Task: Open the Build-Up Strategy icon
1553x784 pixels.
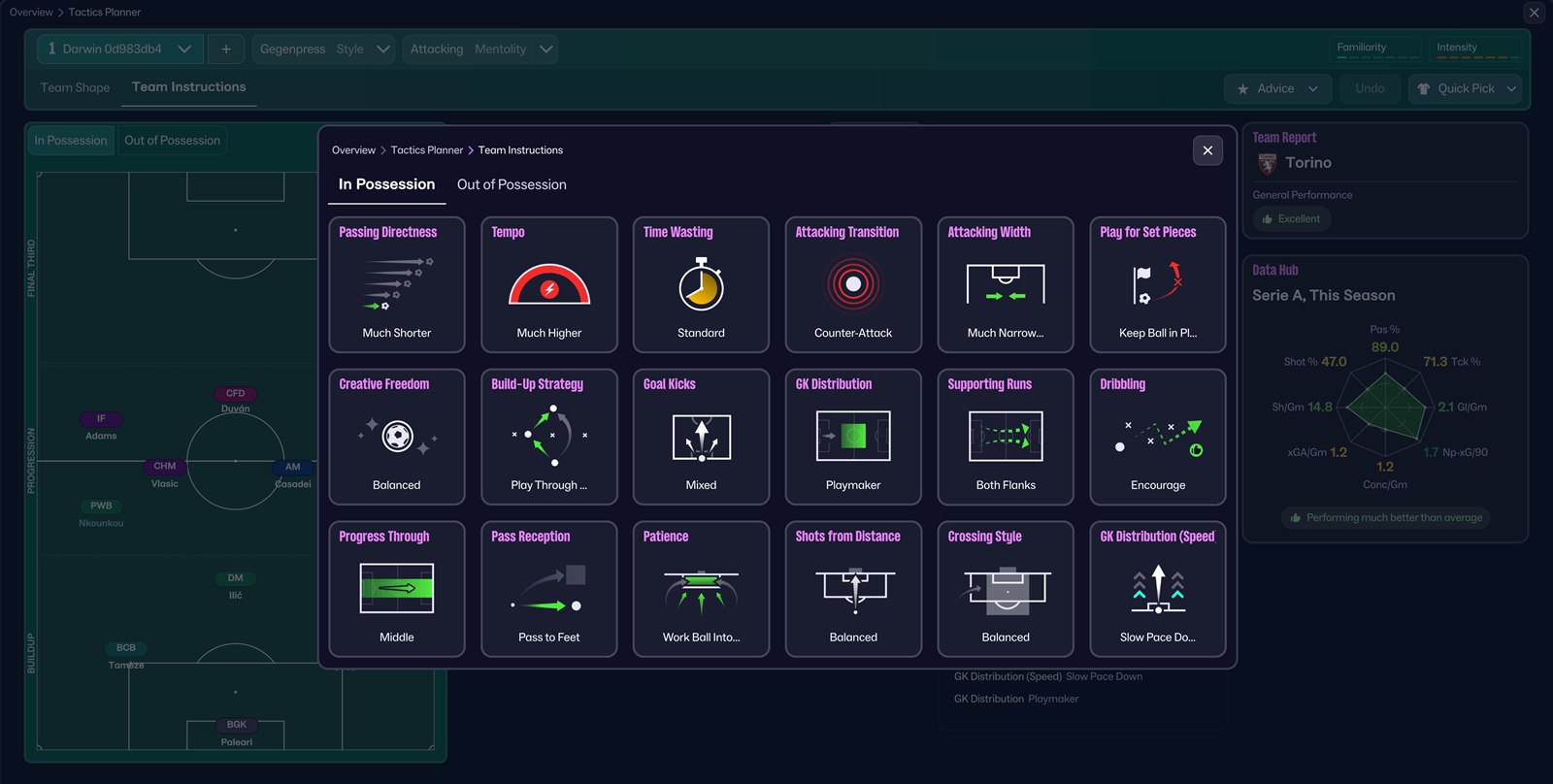Action: tap(549, 437)
